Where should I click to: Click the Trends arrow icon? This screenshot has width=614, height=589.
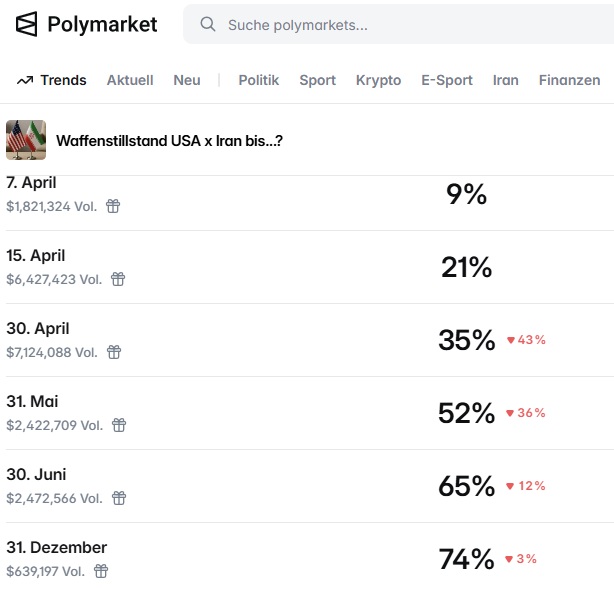click(x=25, y=80)
